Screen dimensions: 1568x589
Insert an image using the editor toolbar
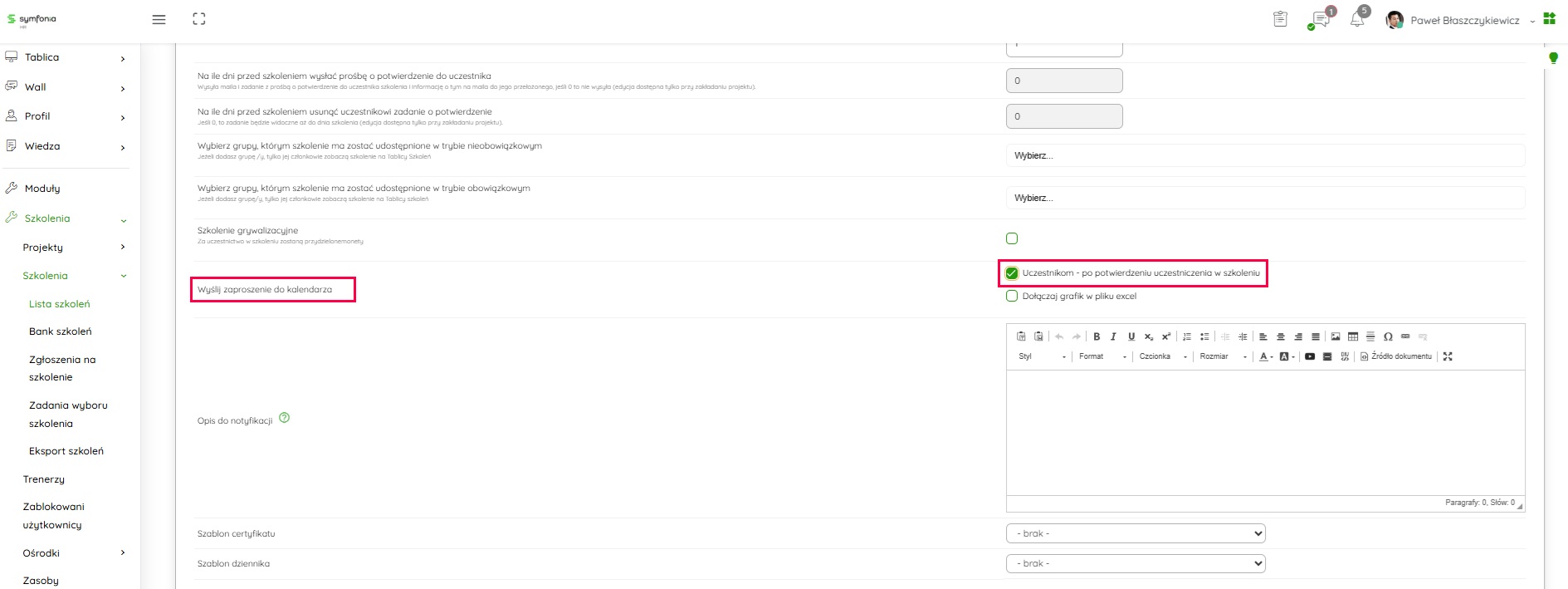[1336, 336]
